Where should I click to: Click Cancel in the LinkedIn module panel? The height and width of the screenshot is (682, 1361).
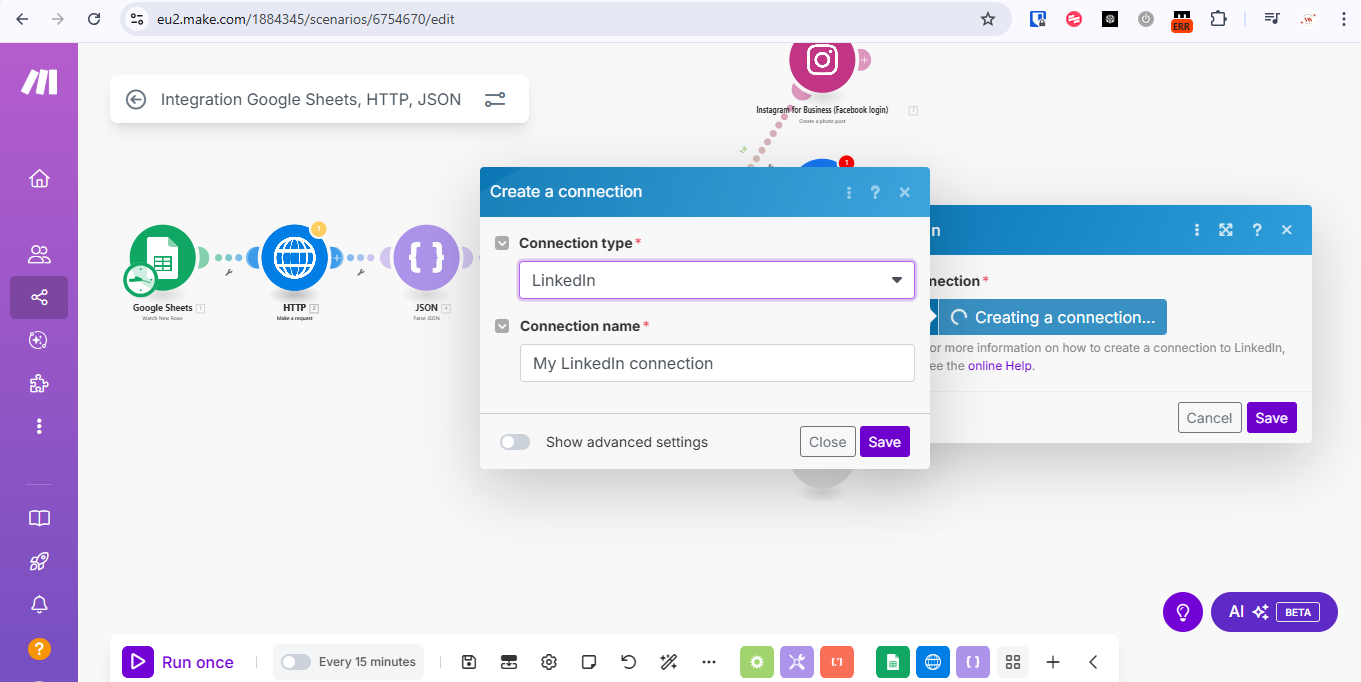[1210, 418]
